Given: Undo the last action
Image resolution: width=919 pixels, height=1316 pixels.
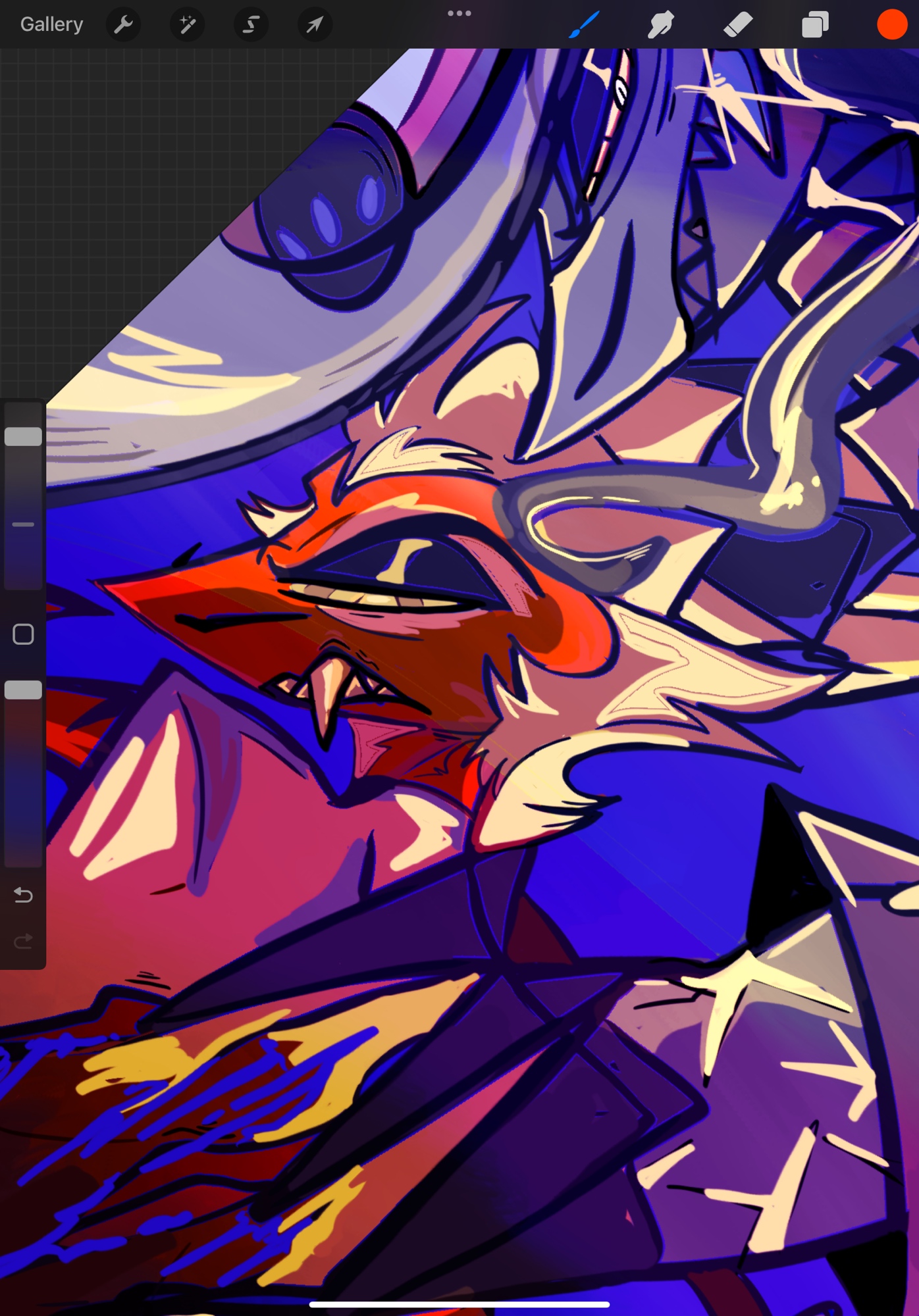Looking at the screenshot, I should point(23,895).
